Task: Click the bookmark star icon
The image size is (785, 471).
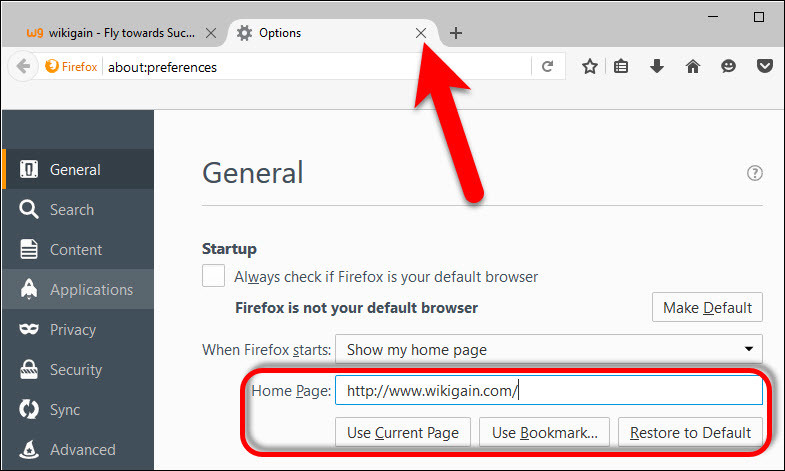Action: tap(590, 67)
